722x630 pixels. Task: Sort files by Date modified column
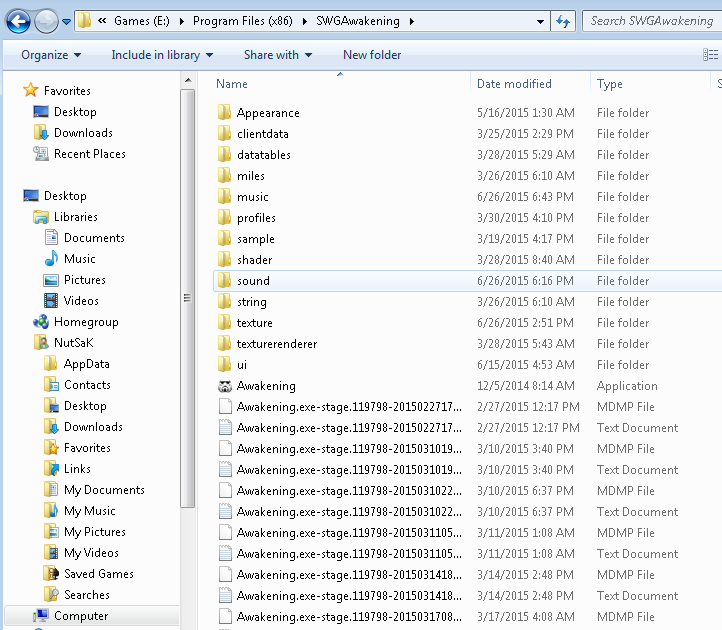514,84
